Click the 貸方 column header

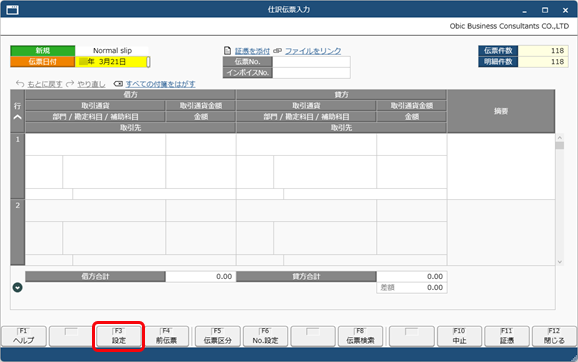coord(341,95)
